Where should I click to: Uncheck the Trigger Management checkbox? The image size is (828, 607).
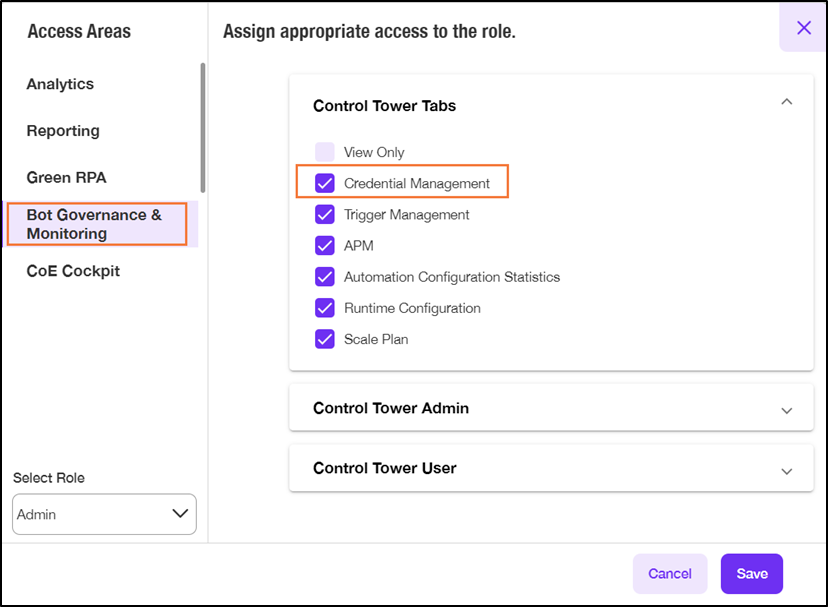[x=325, y=214]
